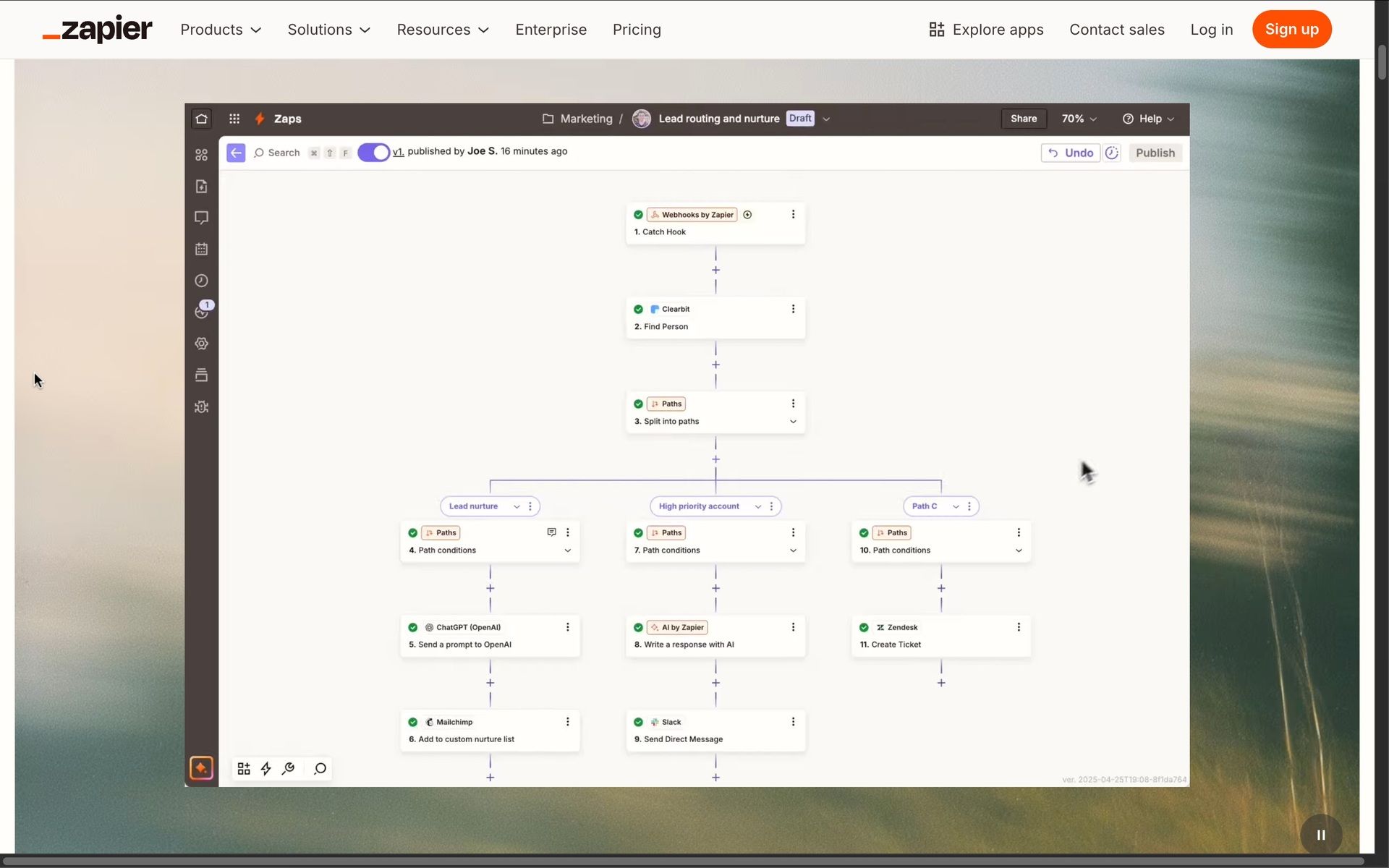The width and height of the screenshot is (1389, 868).
Task: Open three-dot menu on Catch Hook step
Action: point(793,214)
